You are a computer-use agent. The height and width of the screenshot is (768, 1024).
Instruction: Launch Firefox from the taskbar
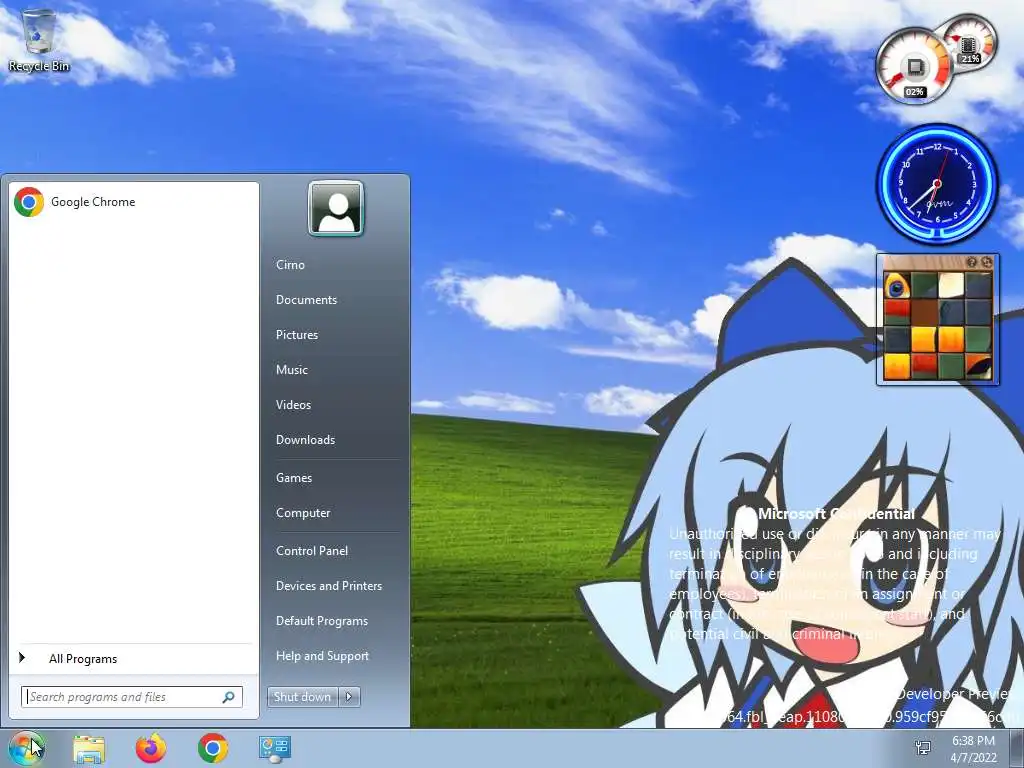click(151, 748)
